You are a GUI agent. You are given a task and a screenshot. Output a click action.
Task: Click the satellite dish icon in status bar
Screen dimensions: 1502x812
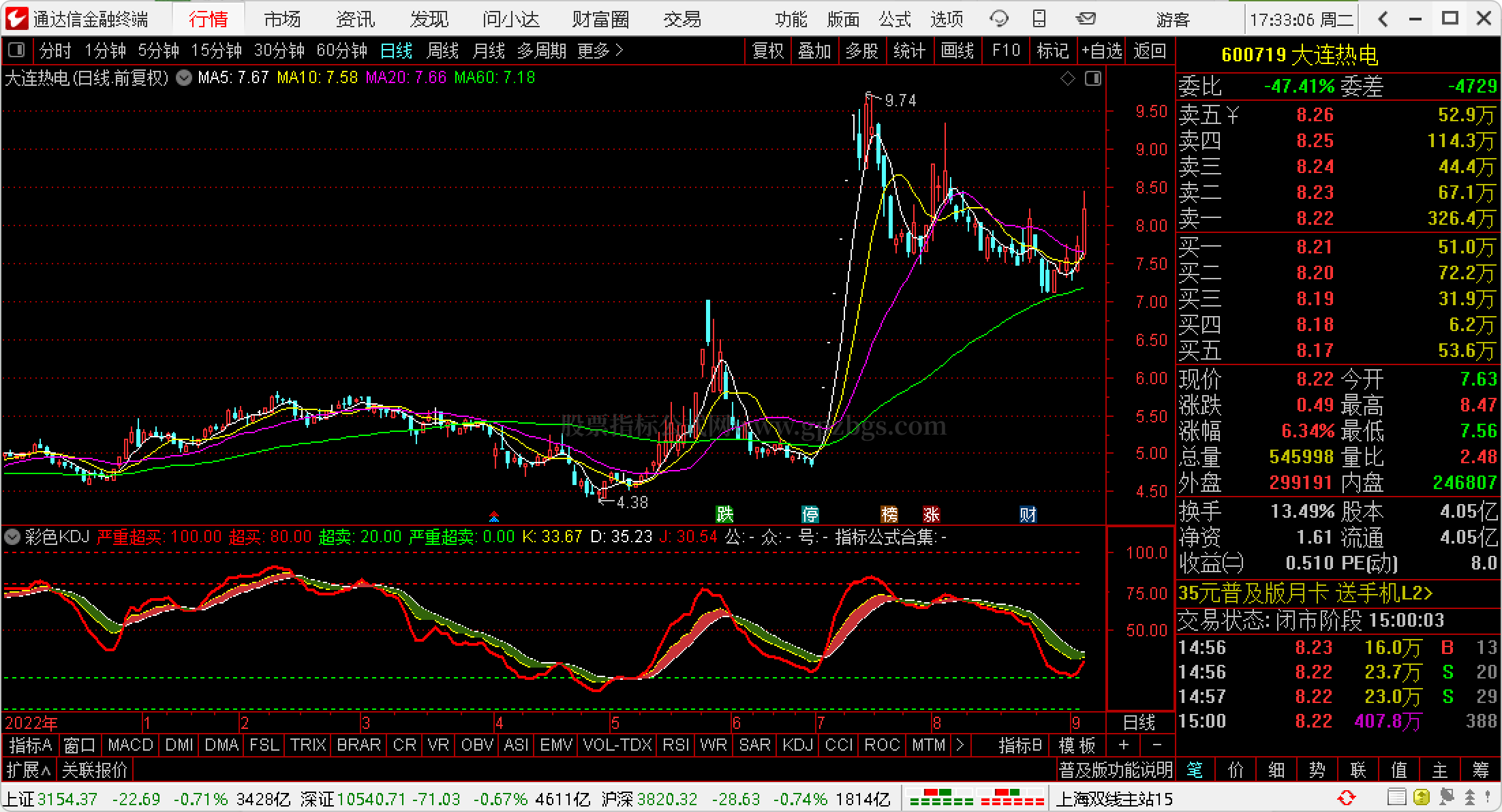(x=1447, y=797)
